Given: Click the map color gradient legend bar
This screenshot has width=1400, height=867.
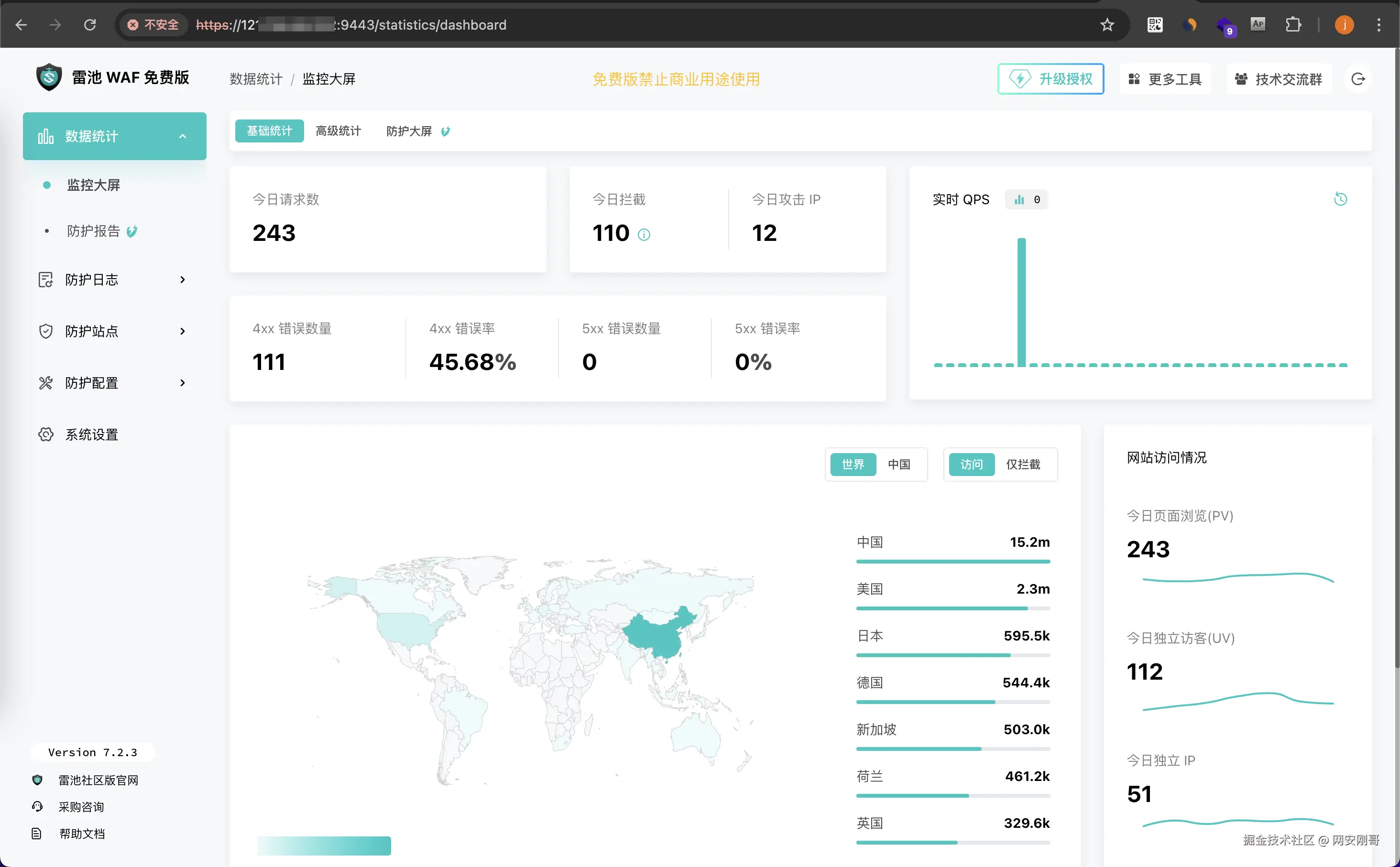Looking at the screenshot, I should [x=324, y=846].
